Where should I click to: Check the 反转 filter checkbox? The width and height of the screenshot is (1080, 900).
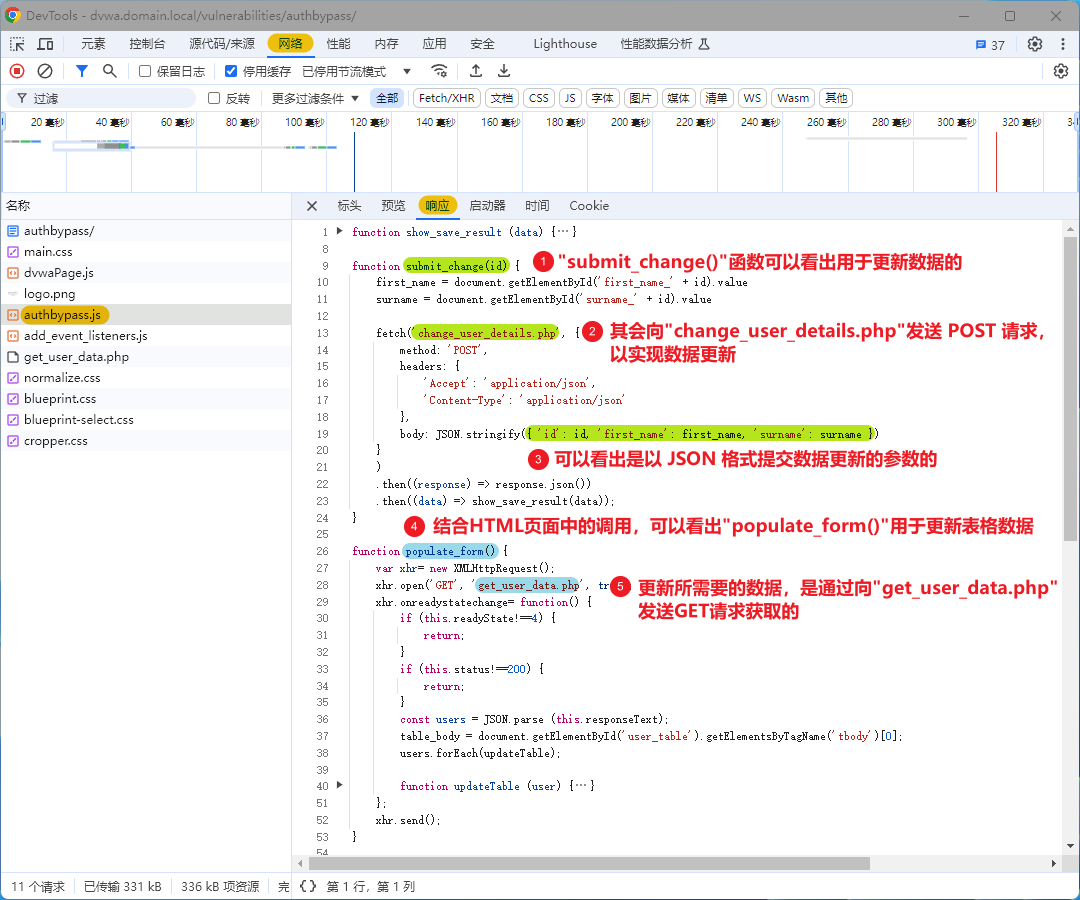pos(214,98)
